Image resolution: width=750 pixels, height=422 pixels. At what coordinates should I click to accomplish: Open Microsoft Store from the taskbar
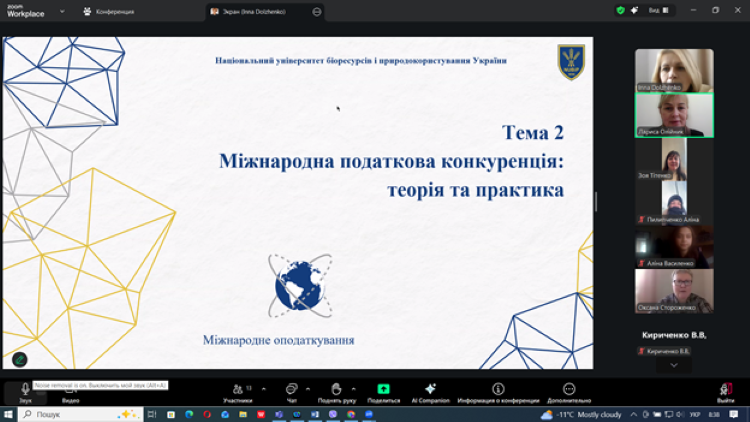171,414
